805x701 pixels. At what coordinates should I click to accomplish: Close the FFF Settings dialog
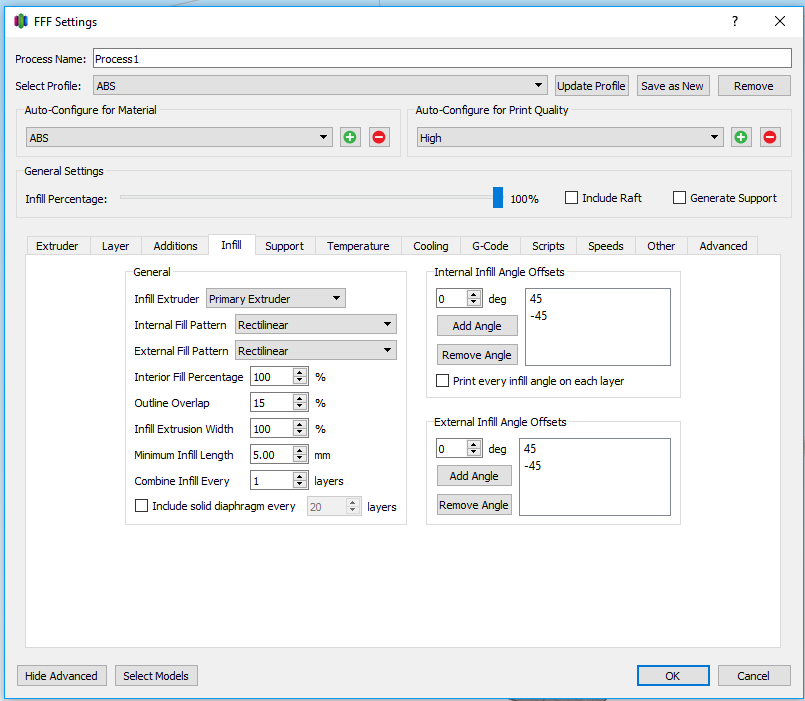[779, 21]
